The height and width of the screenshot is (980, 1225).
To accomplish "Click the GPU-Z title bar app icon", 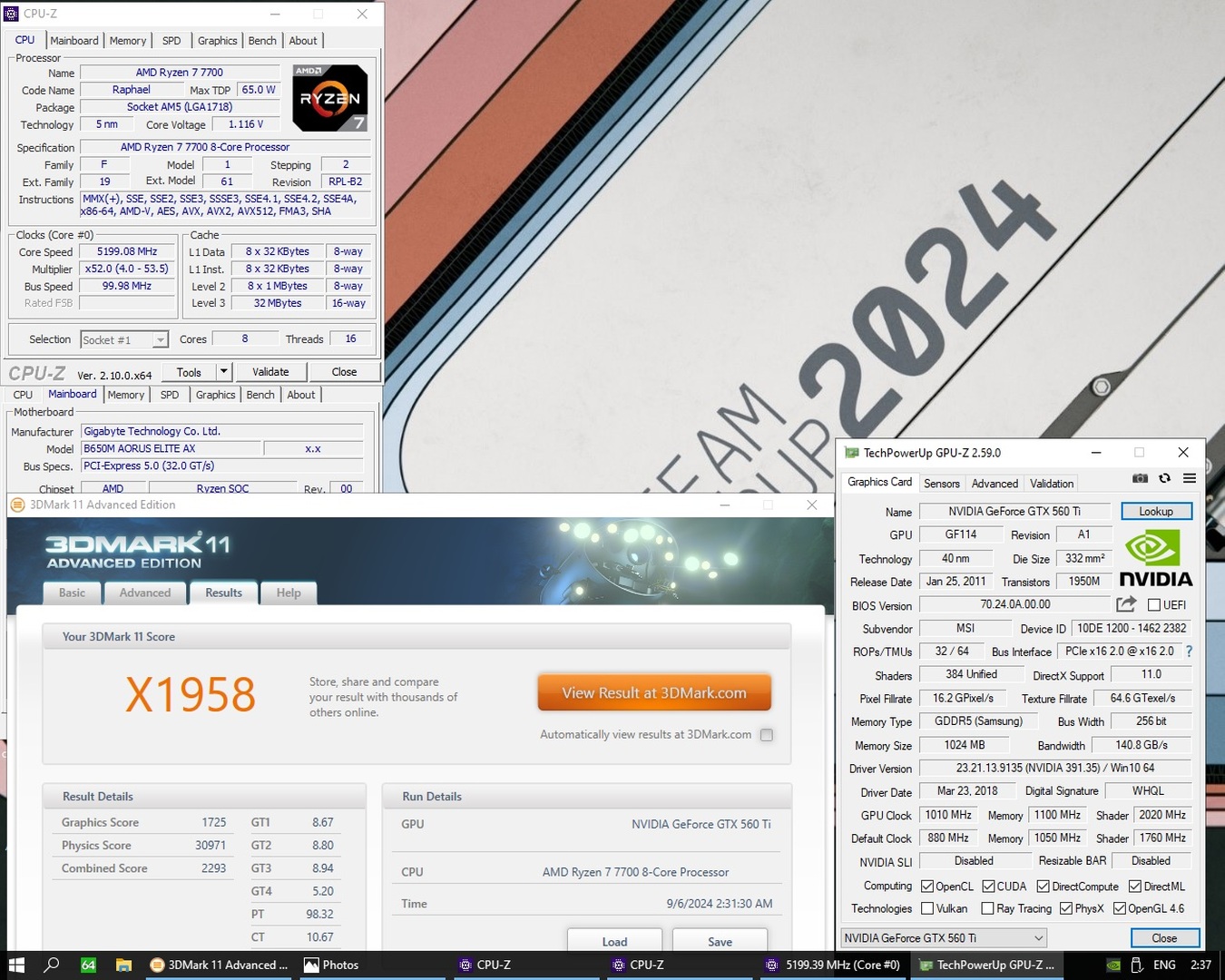I will click(x=851, y=452).
